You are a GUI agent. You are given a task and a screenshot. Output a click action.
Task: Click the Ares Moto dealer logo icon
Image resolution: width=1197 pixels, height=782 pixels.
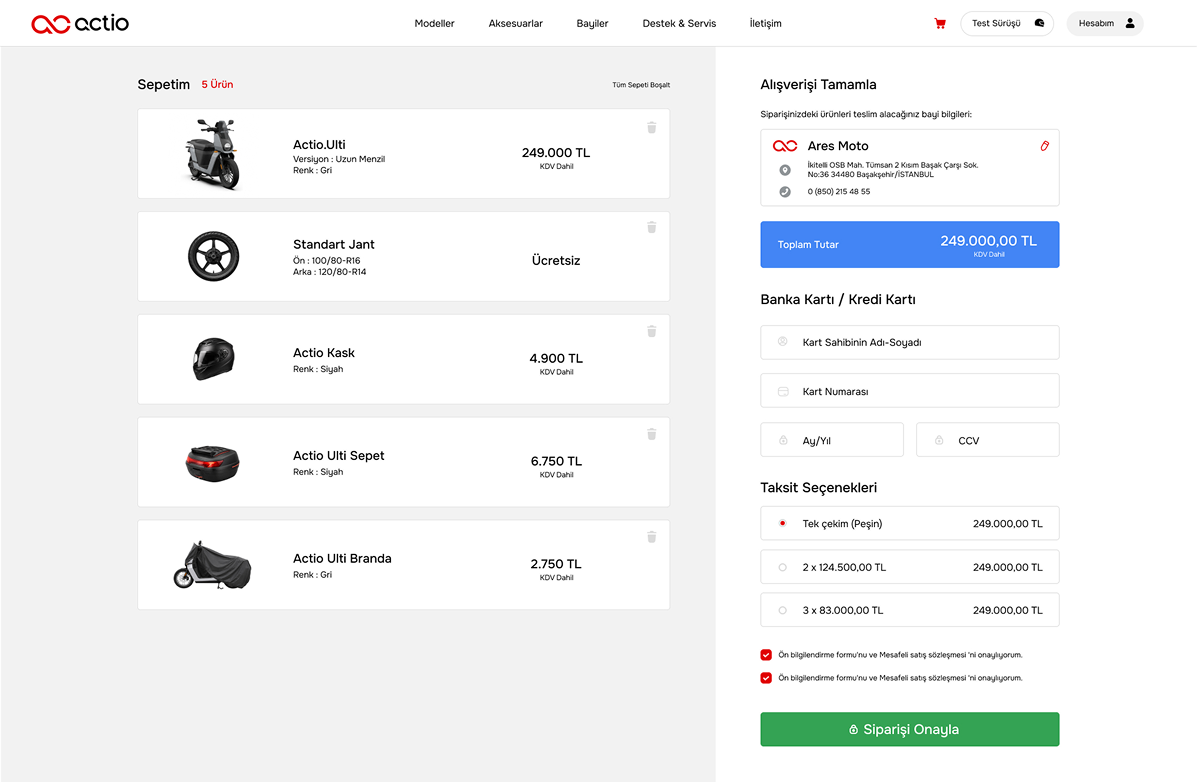coord(785,146)
